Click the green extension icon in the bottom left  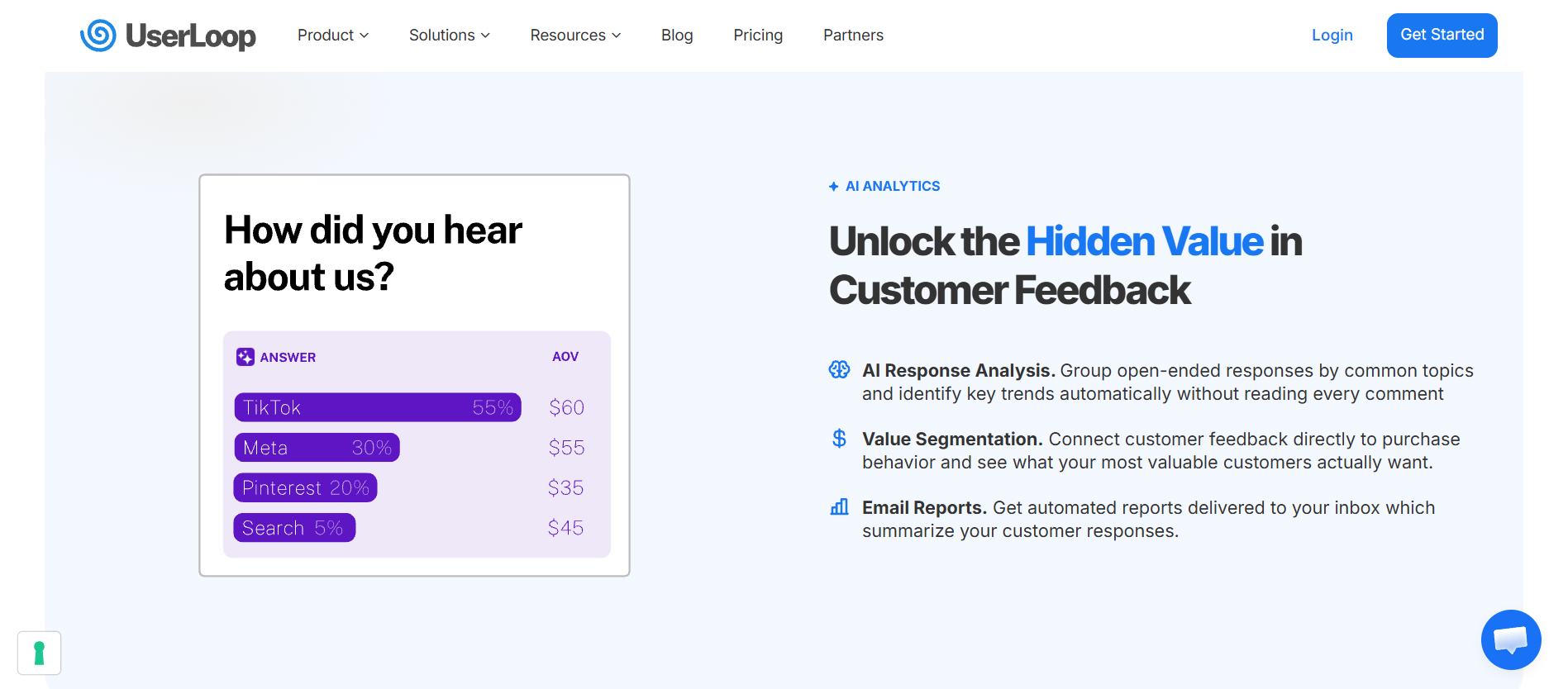point(39,653)
